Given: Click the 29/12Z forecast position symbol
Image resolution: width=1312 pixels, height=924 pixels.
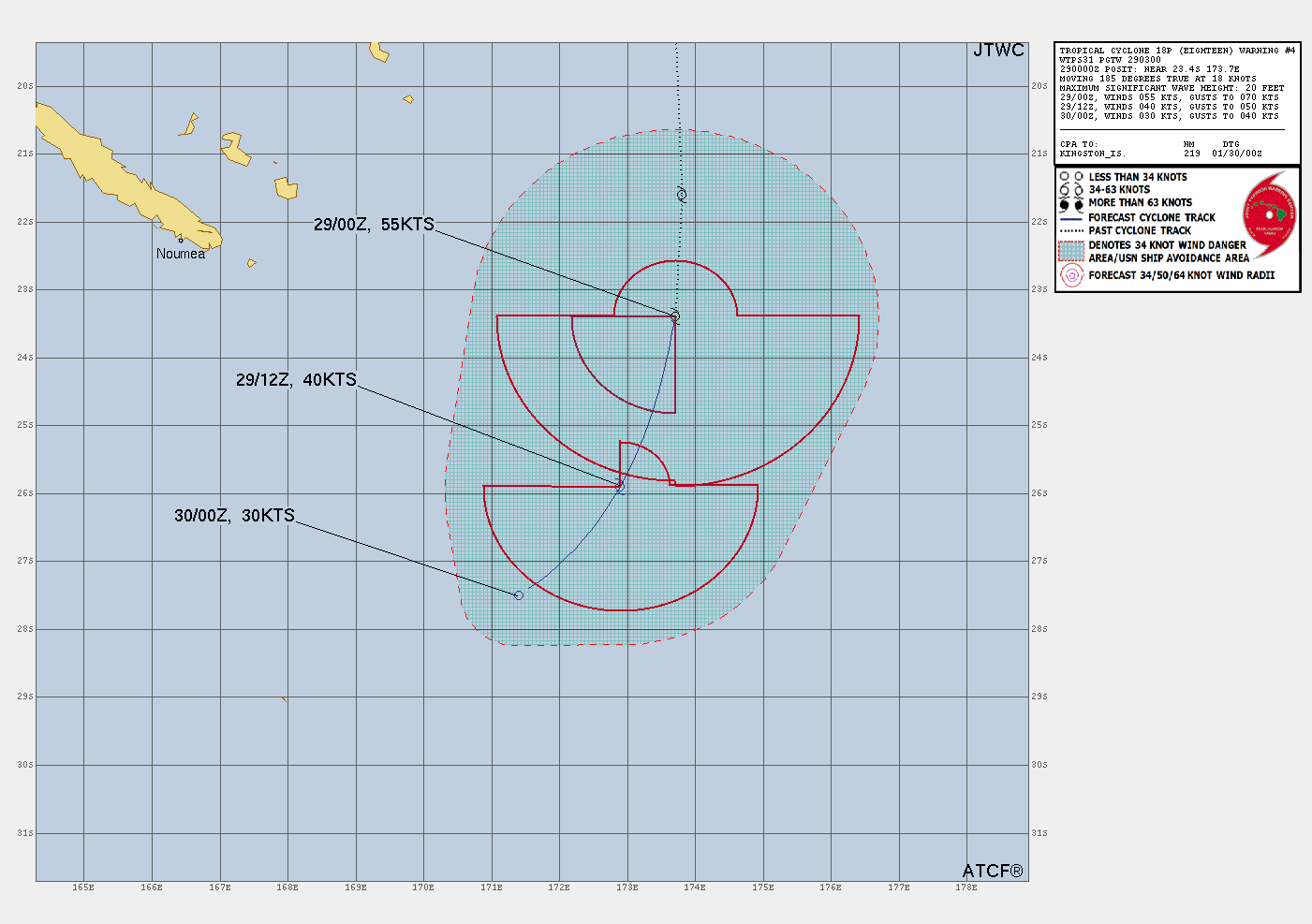Looking at the screenshot, I should pyautogui.click(x=620, y=486).
